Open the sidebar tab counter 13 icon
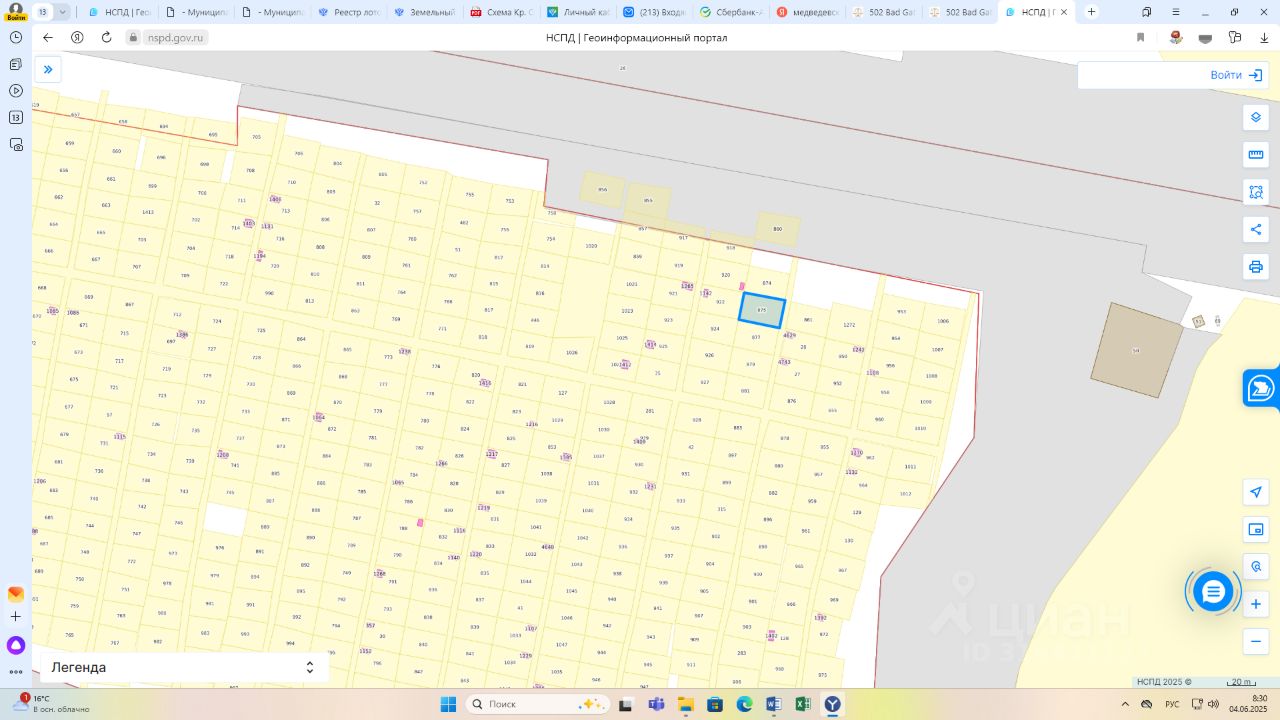1280x720 pixels. (x=15, y=118)
